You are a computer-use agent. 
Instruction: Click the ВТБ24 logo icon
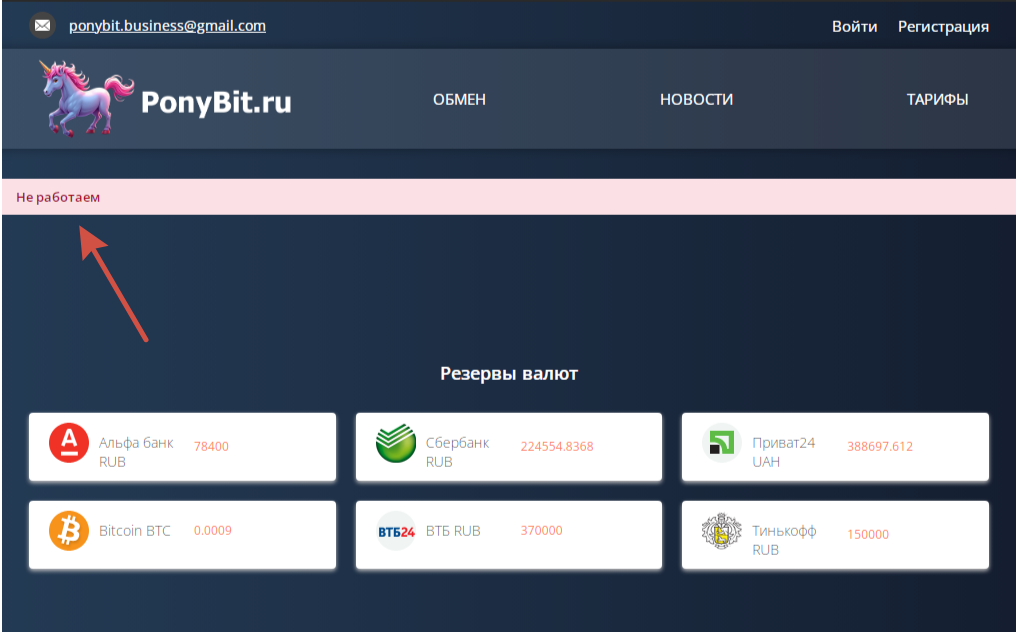394,530
